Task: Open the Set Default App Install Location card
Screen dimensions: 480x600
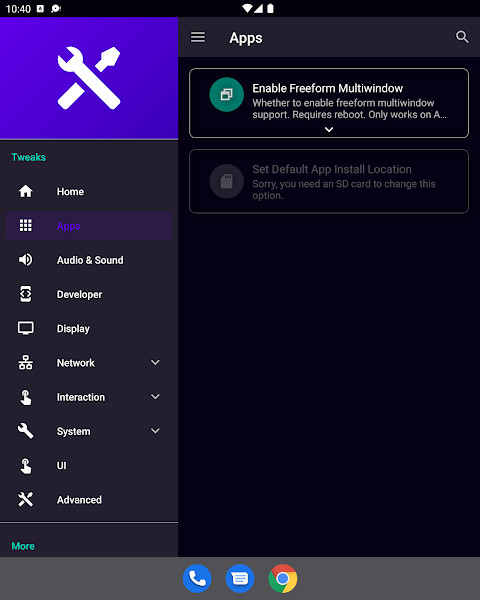Action: pyautogui.click(x=329, y=181)
